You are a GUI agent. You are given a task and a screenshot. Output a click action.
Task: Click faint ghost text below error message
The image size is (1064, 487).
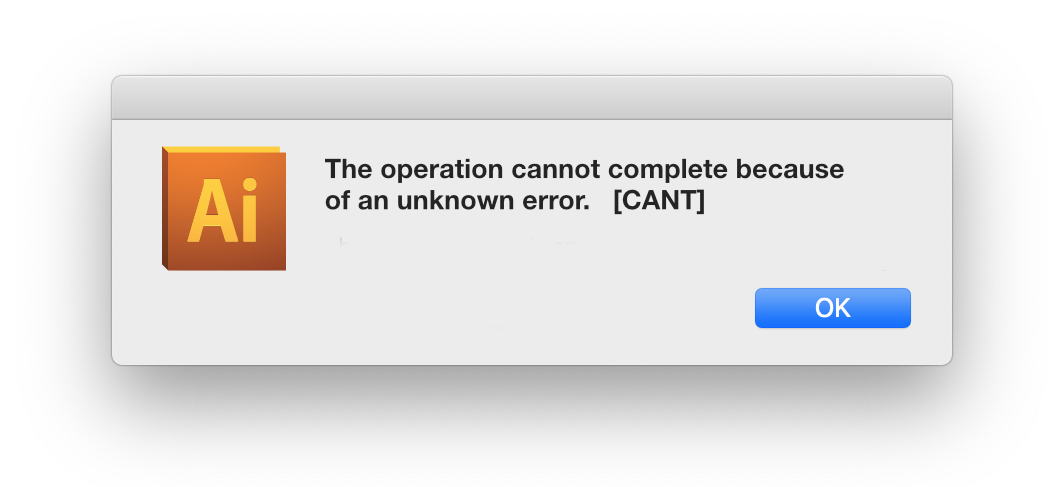(x=461, y=241)
